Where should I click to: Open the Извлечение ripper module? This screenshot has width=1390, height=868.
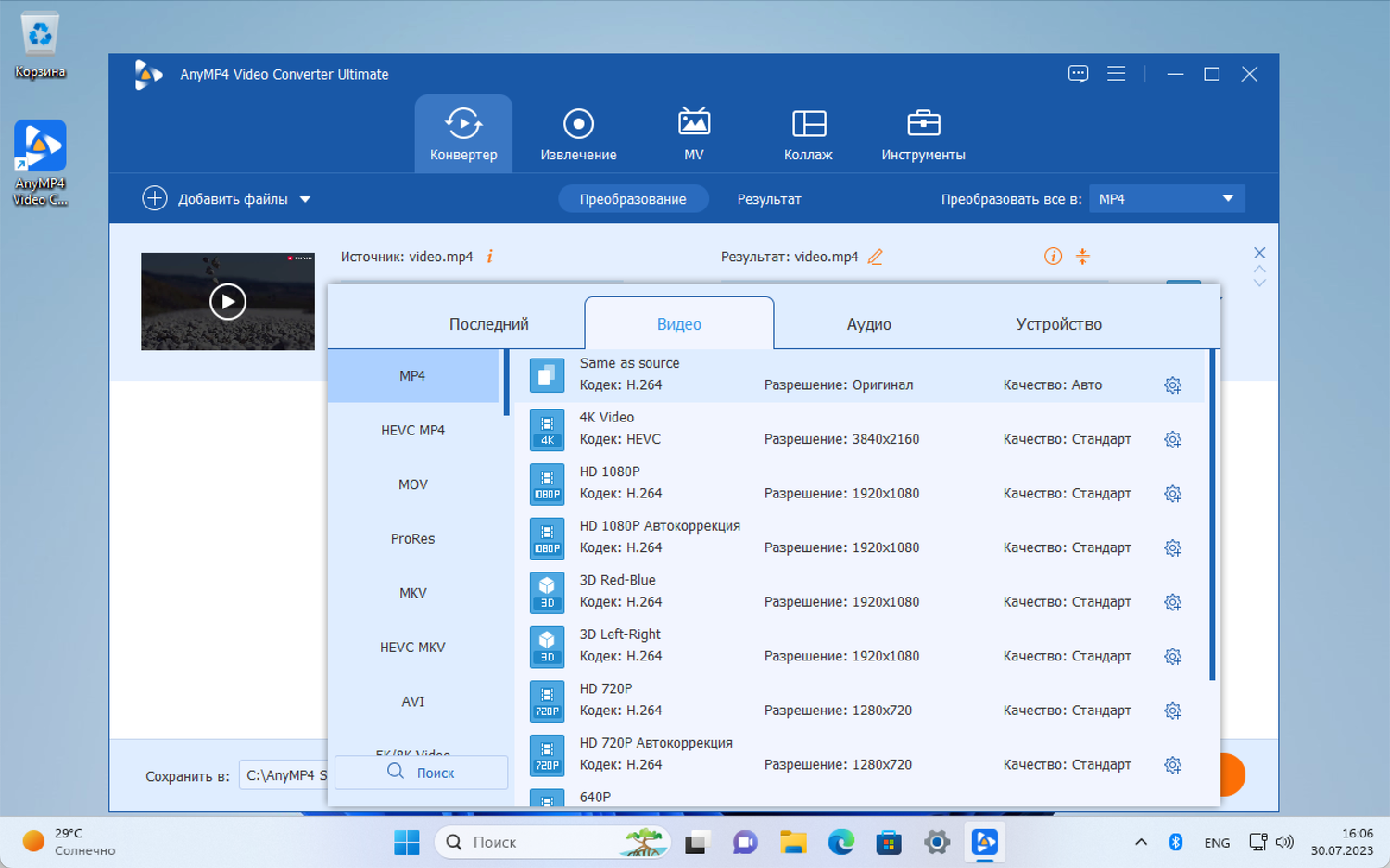578,134
